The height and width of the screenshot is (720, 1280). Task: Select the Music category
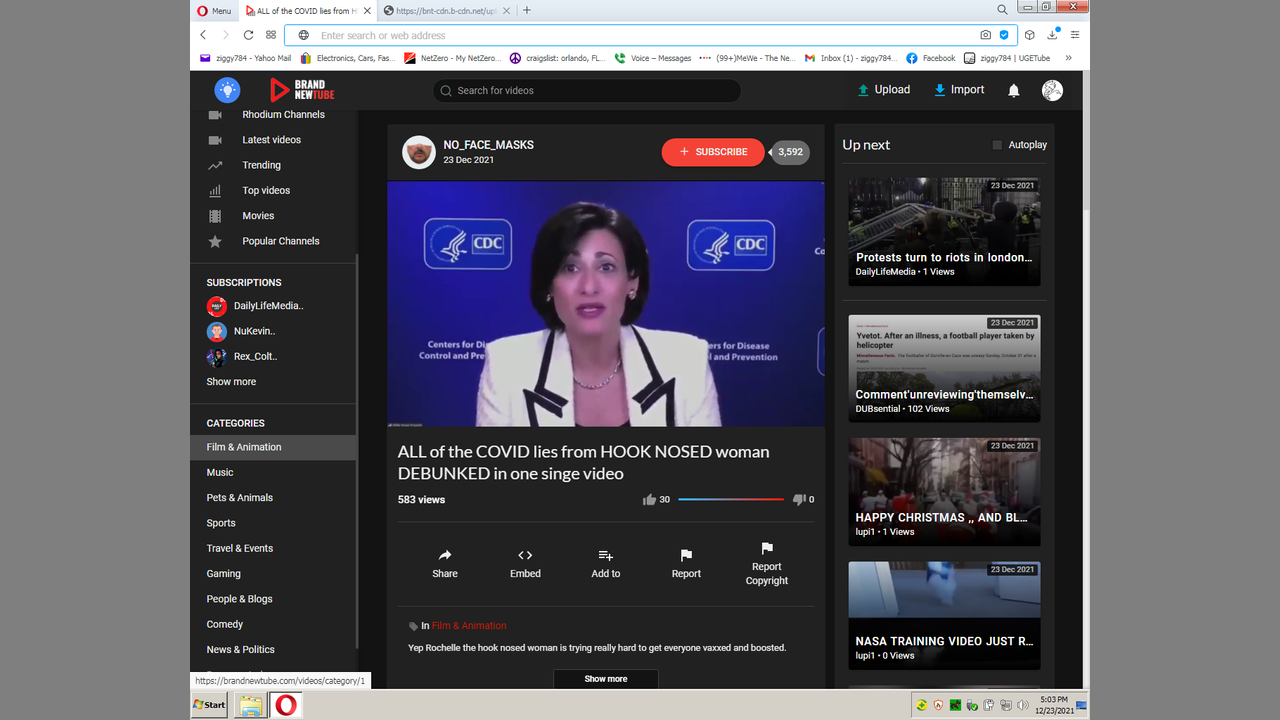(220, 472)
